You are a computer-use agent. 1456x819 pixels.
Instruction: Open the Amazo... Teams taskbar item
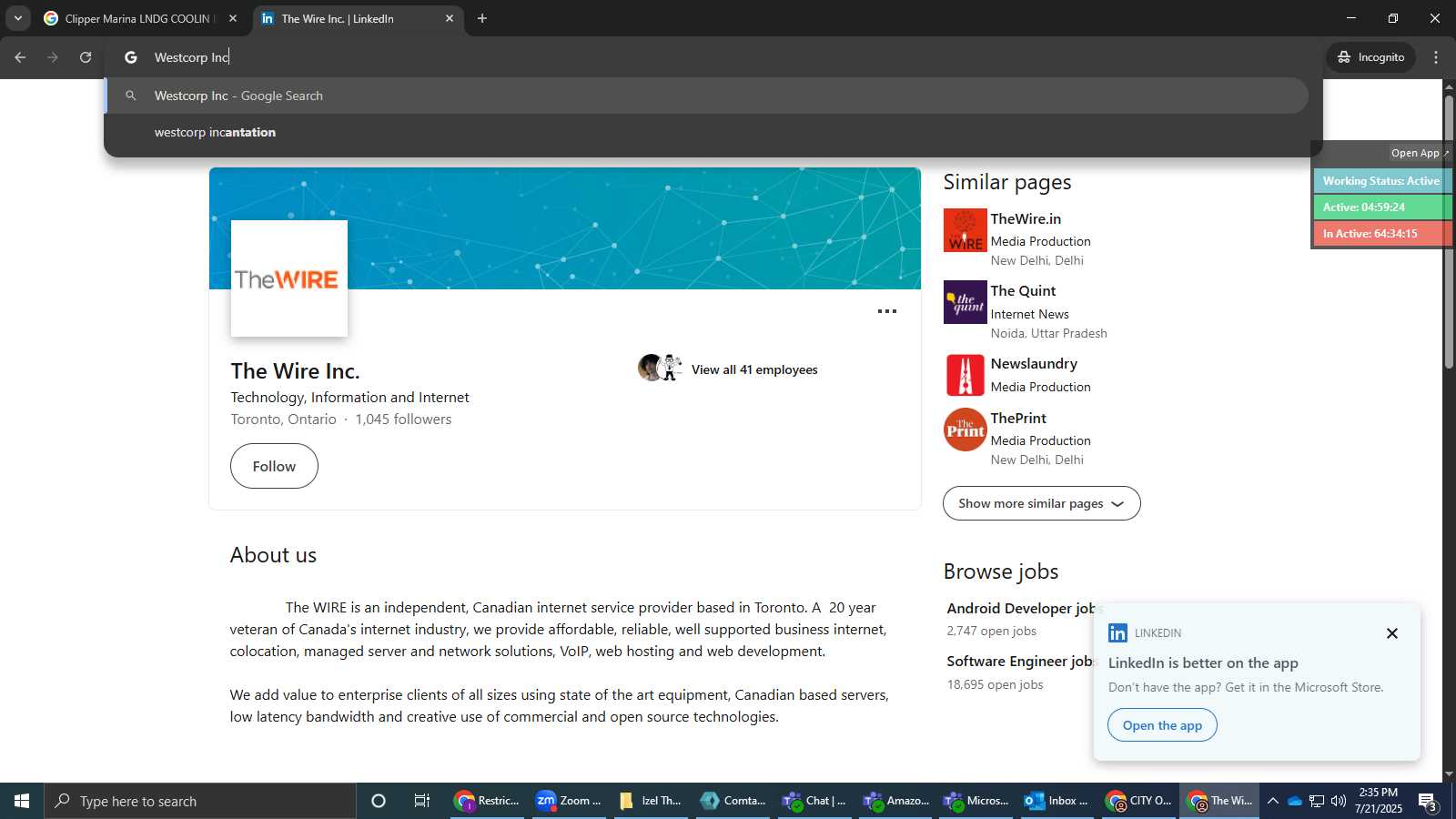[x=896, y=801]
